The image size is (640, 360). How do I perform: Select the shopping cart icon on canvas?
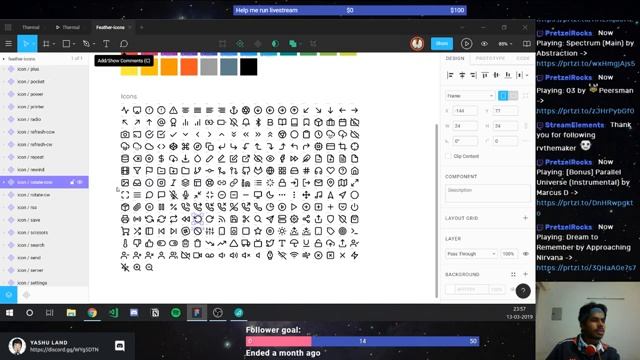[x=125, y=231]
